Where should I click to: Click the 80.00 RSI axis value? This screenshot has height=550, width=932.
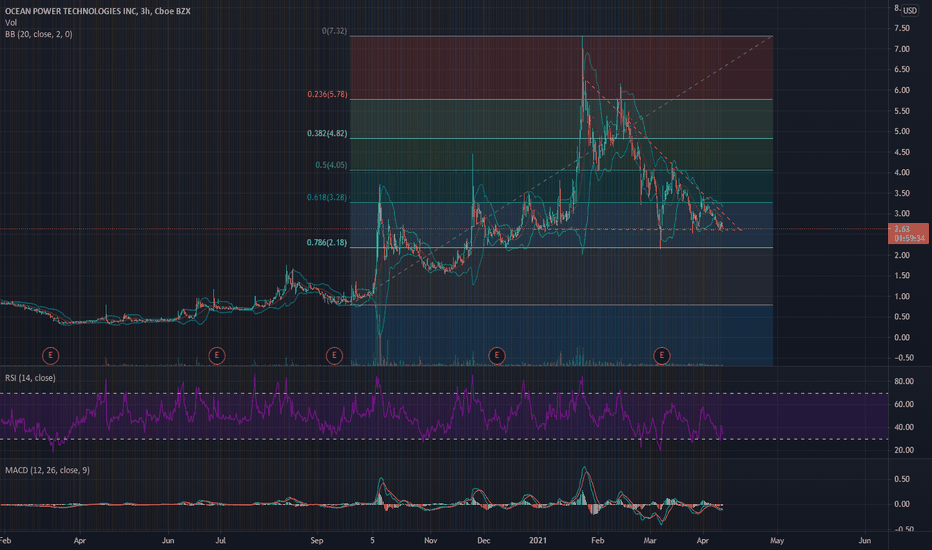[904, 381]
